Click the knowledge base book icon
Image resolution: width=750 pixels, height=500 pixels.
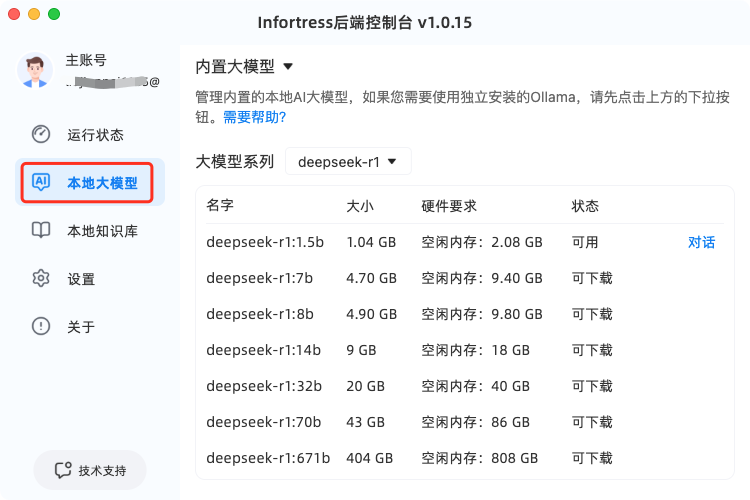pyautogui.click(x=41, y=230)
